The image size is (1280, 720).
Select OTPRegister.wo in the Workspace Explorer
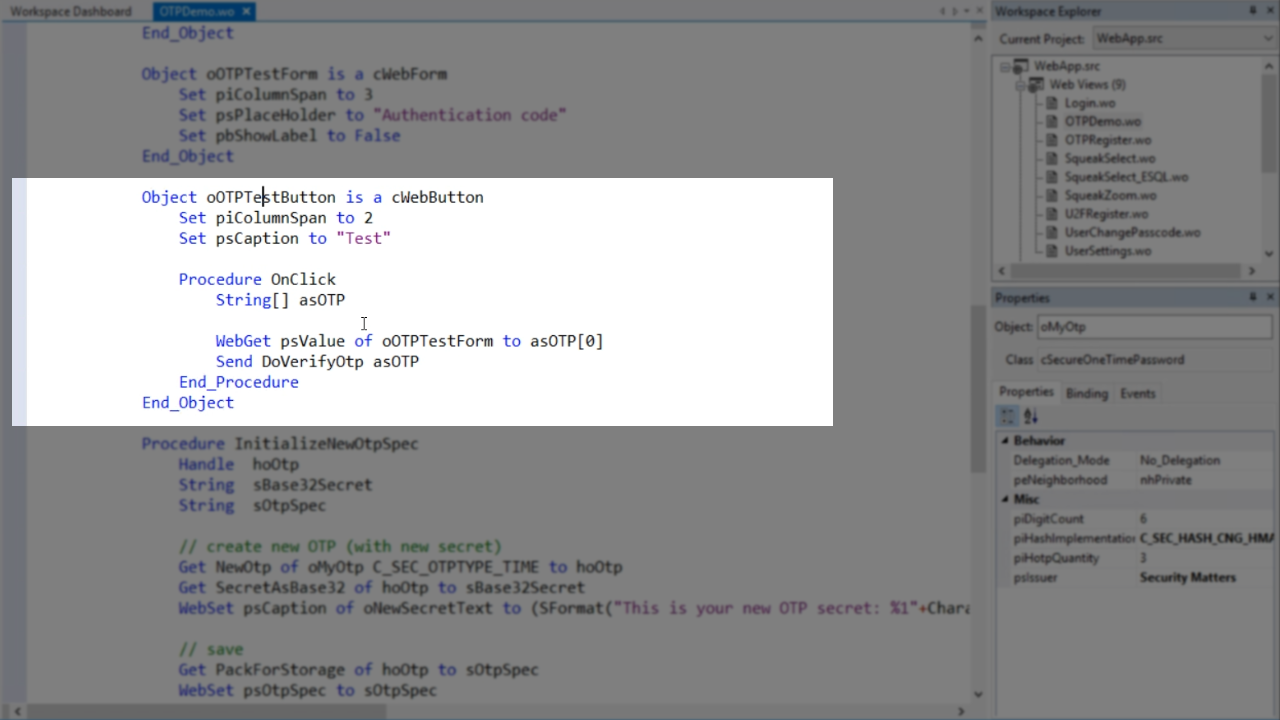click(x=1107, y=140)
